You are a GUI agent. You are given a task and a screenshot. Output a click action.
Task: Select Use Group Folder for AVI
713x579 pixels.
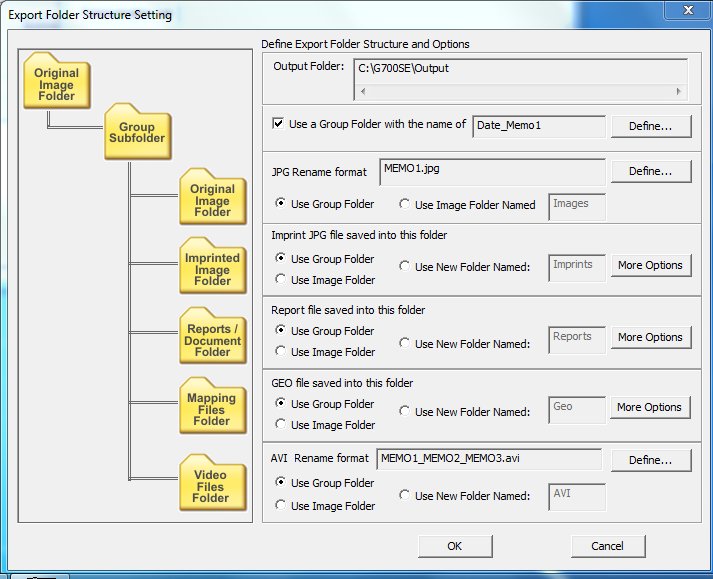tap(281, 482)
